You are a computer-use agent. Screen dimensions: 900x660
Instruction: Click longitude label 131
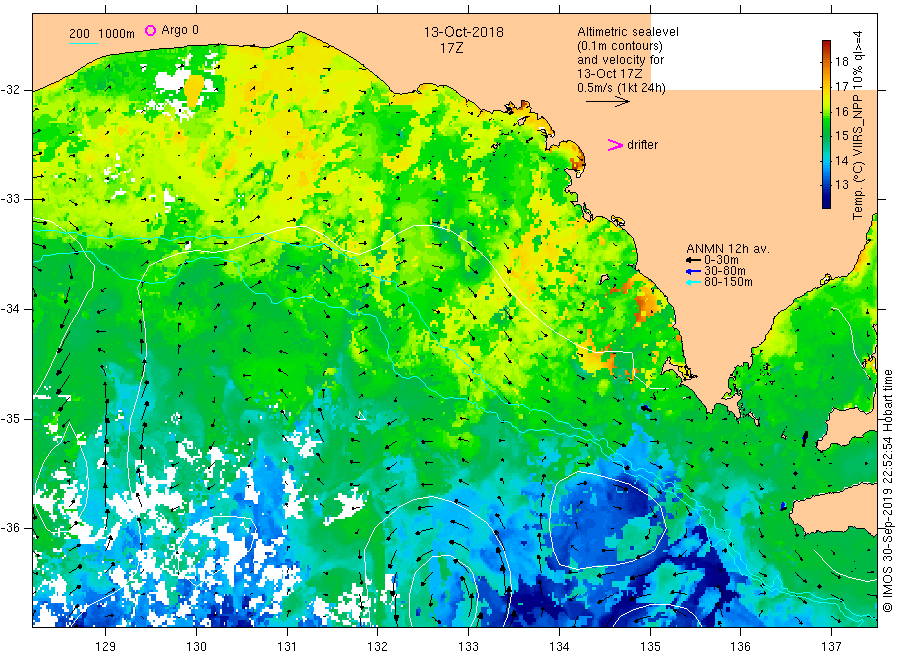287,646
